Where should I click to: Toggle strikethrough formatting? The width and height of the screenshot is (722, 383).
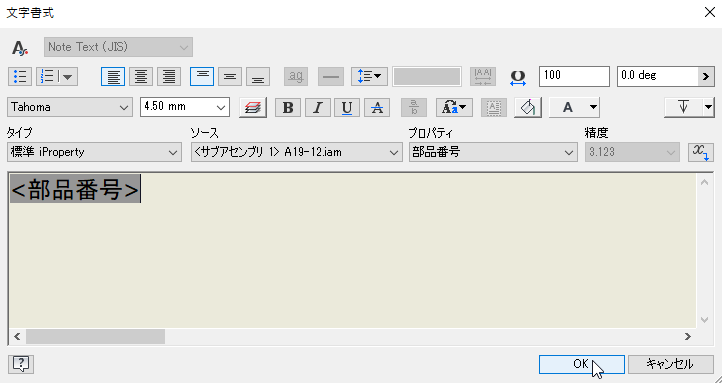[377, 108]
